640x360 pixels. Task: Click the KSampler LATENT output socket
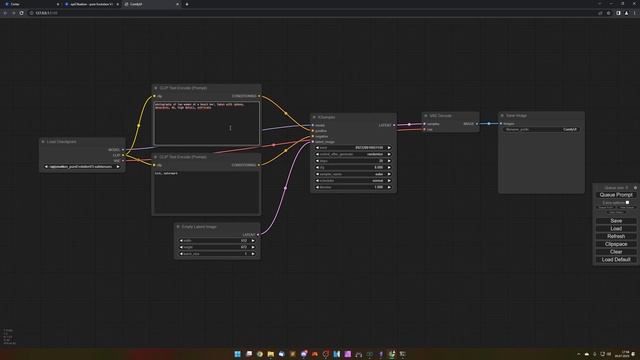(394, 125)
